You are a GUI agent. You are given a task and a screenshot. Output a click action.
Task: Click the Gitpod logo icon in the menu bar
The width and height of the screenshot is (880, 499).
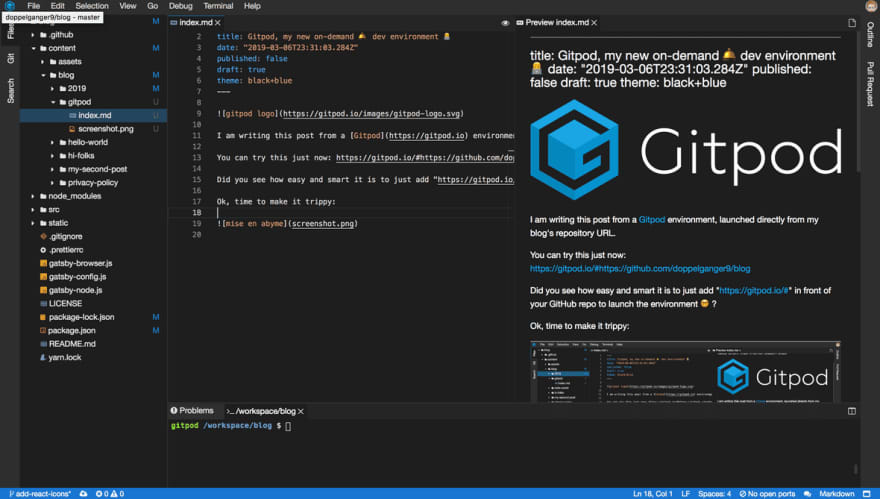coord(9,6)
